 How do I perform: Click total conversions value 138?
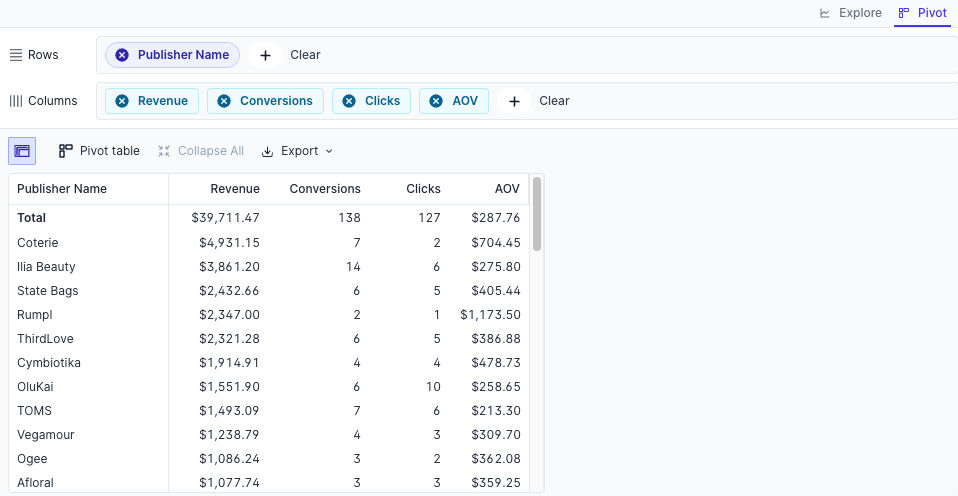349,218
